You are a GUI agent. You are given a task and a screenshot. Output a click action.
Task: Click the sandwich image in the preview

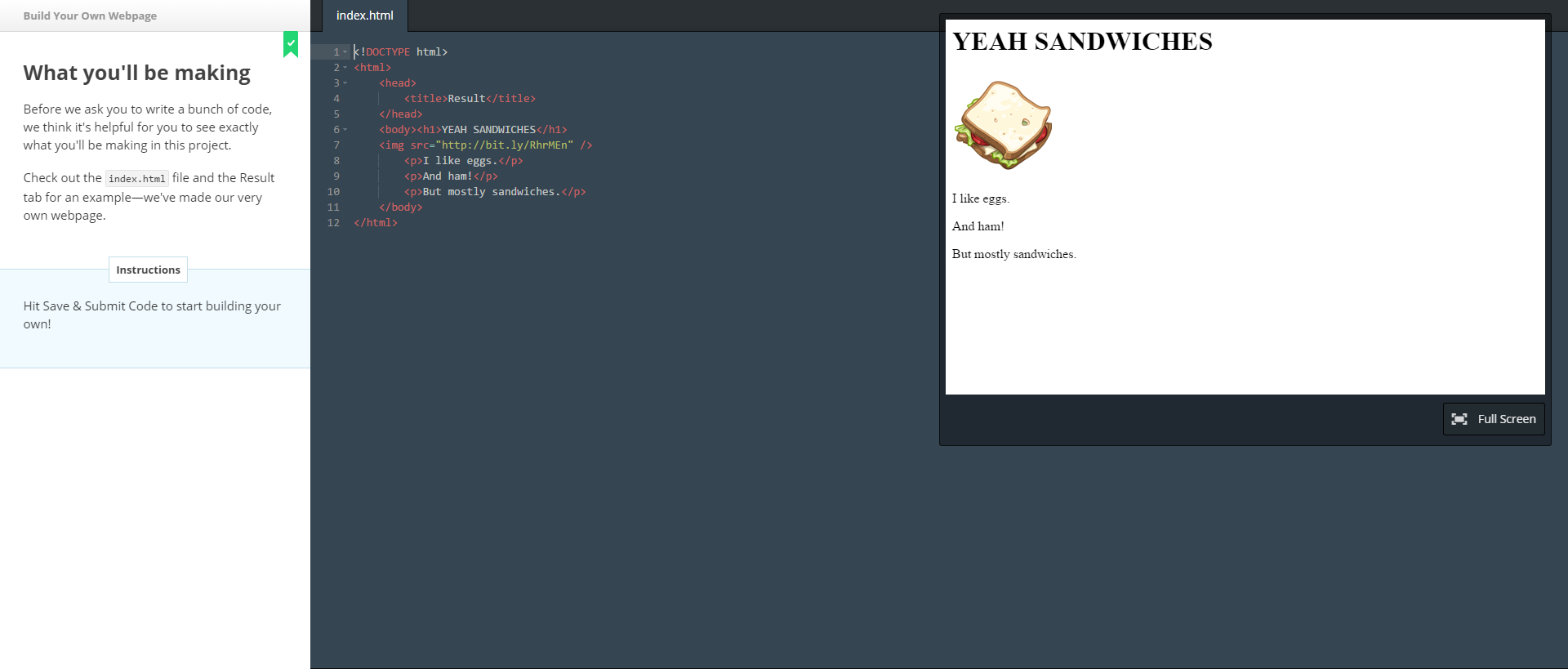click(1003, 125)
